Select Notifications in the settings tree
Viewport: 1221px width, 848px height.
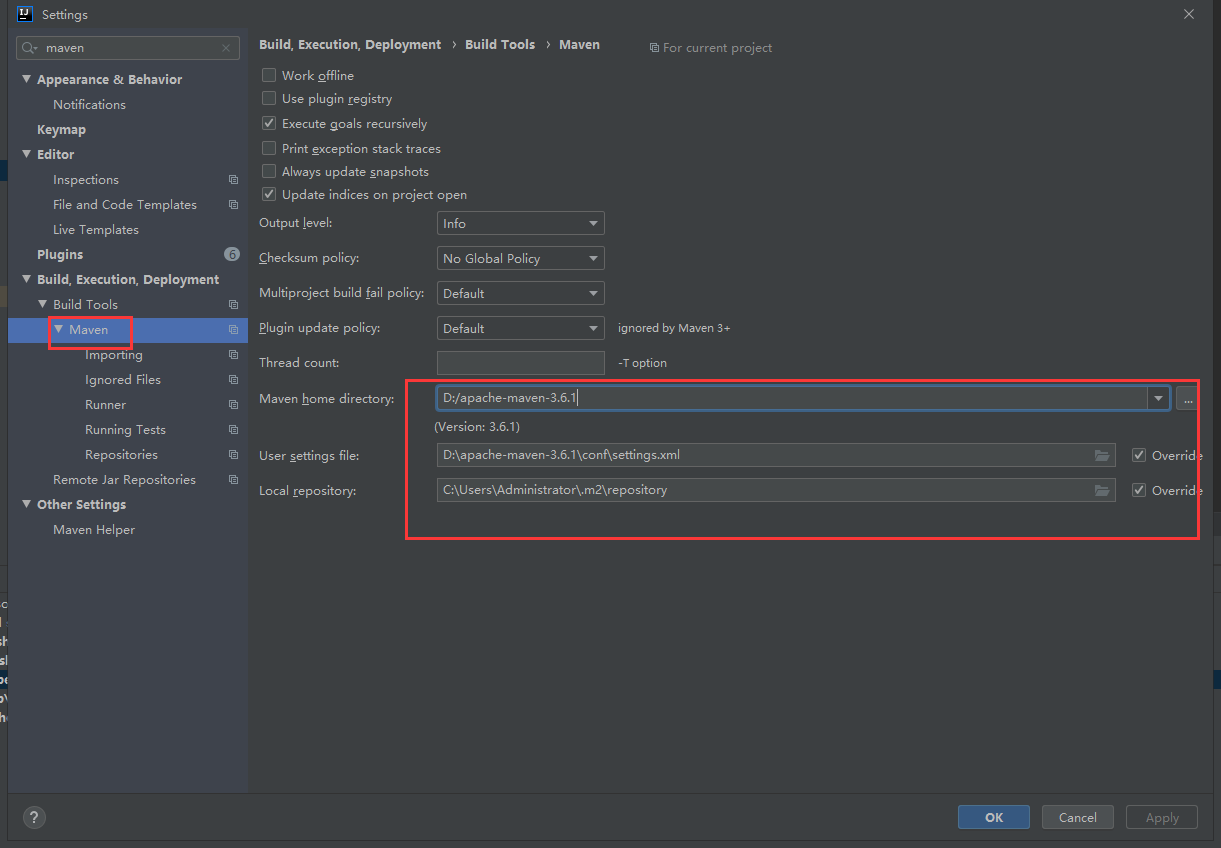point(90,105)
